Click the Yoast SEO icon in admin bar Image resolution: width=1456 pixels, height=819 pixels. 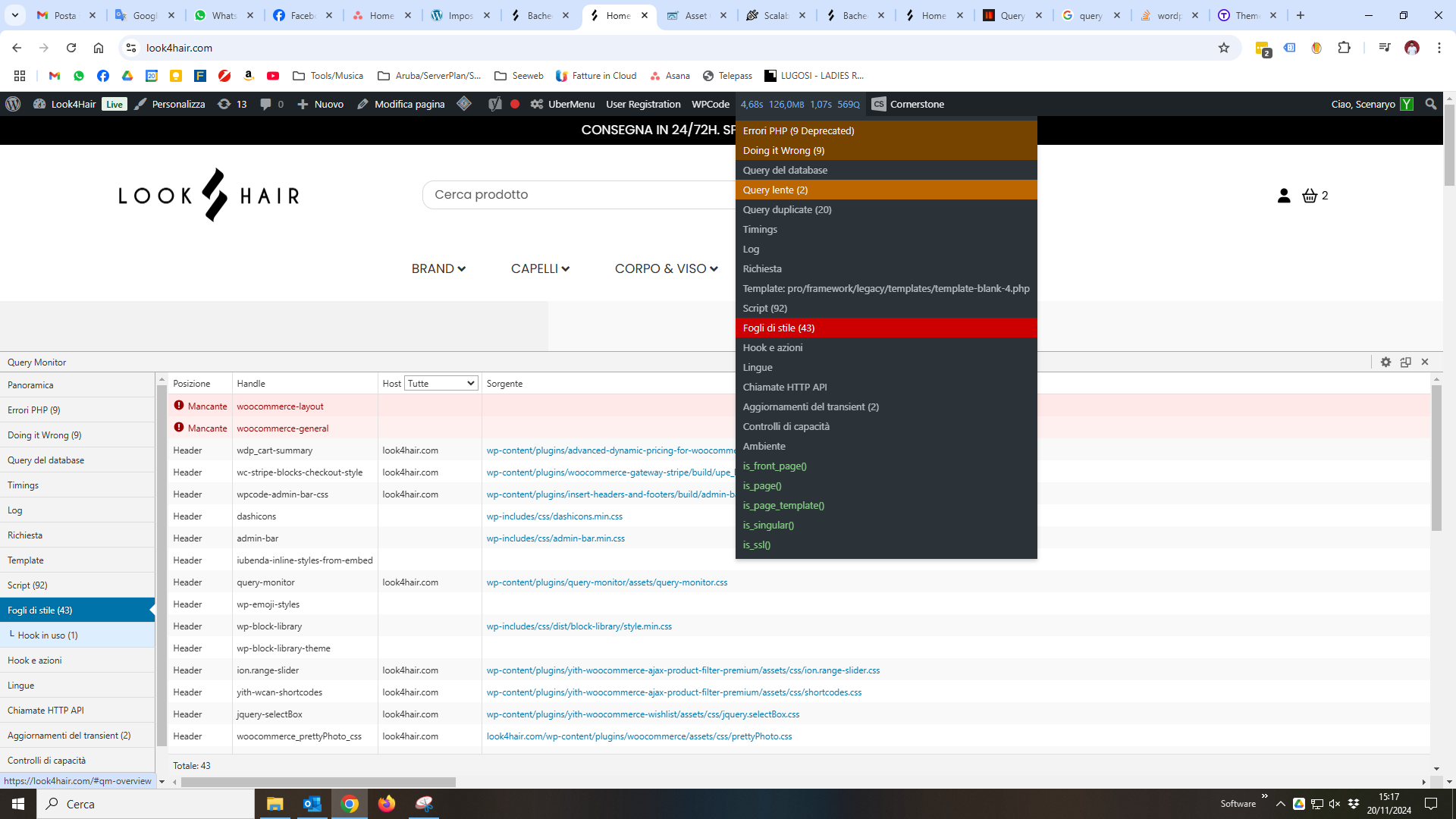click(x=494, y=104)
